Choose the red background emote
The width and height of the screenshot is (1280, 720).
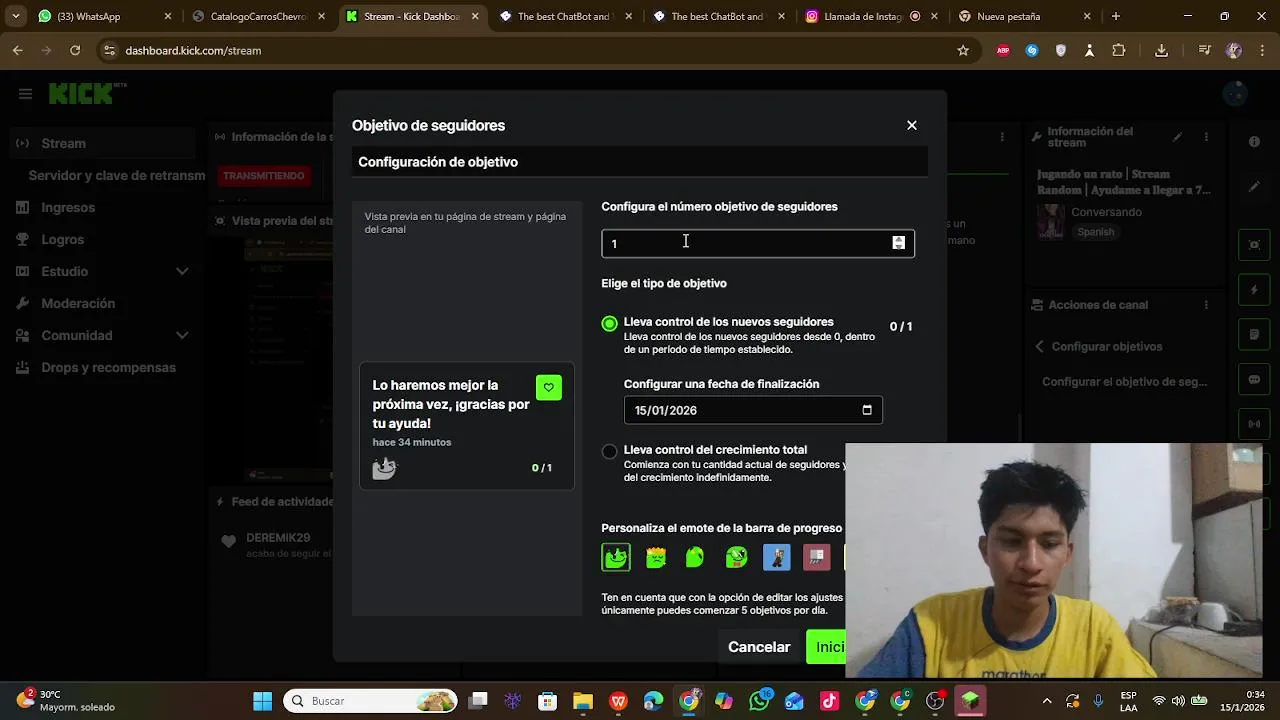point(817,557)
